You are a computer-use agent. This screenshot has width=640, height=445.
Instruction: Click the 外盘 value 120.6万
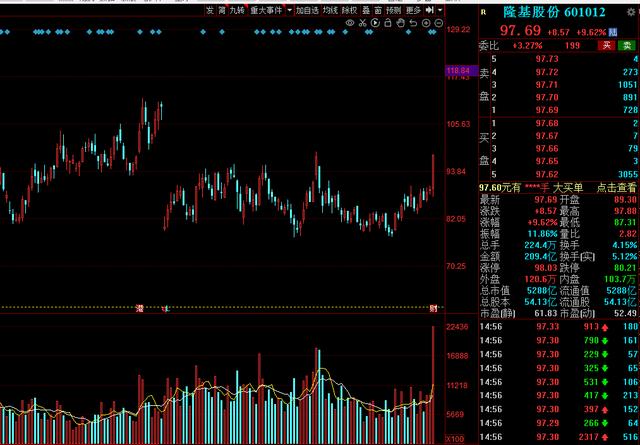point(540,279)
